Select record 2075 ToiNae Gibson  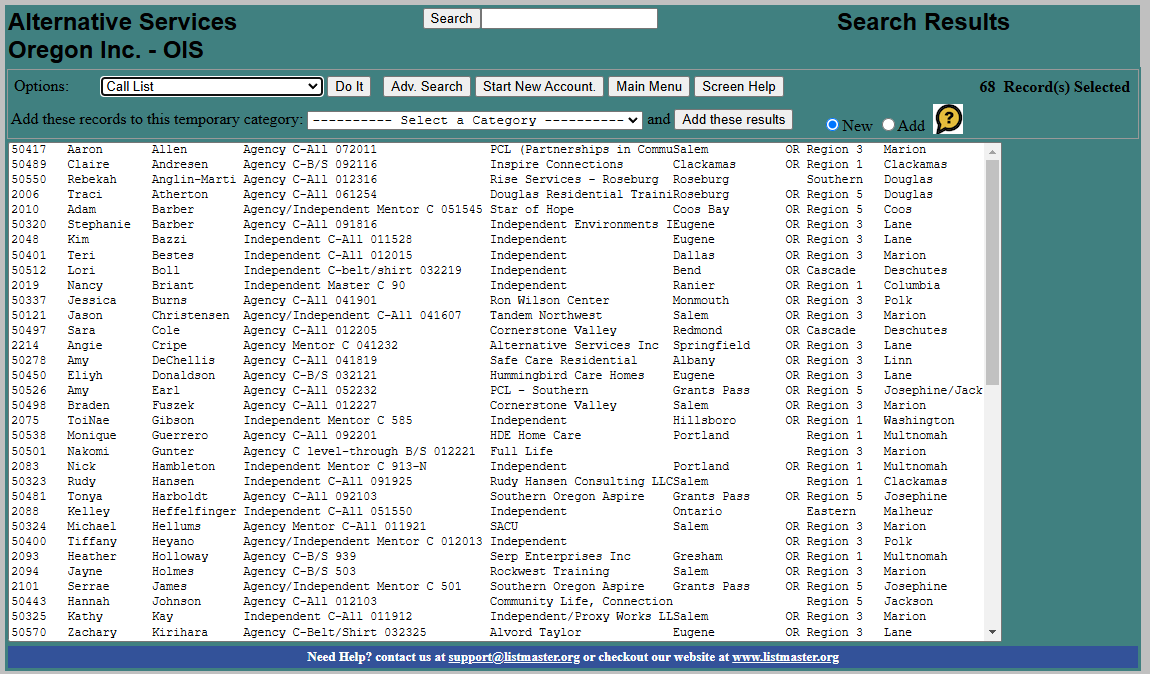pyautogui.click(x=497, y=421)
